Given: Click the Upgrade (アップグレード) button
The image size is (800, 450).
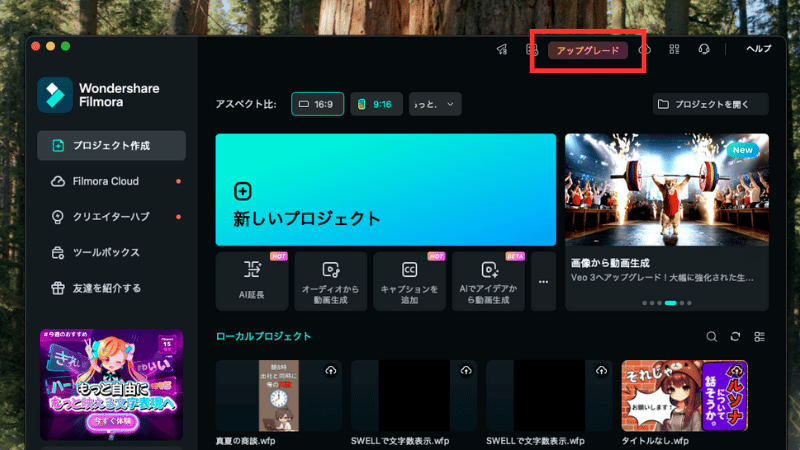Looking at the screenshot, I should tap(588, 50).
